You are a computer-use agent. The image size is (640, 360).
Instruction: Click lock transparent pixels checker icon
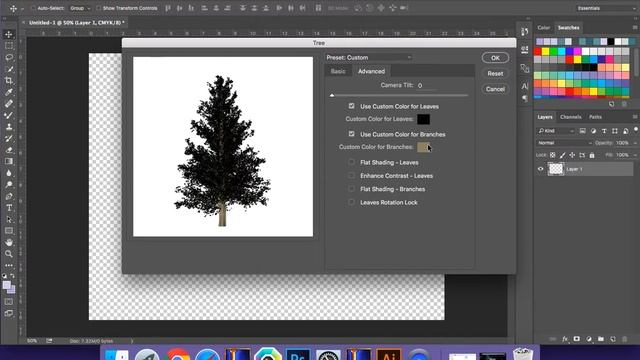point(553,155)
